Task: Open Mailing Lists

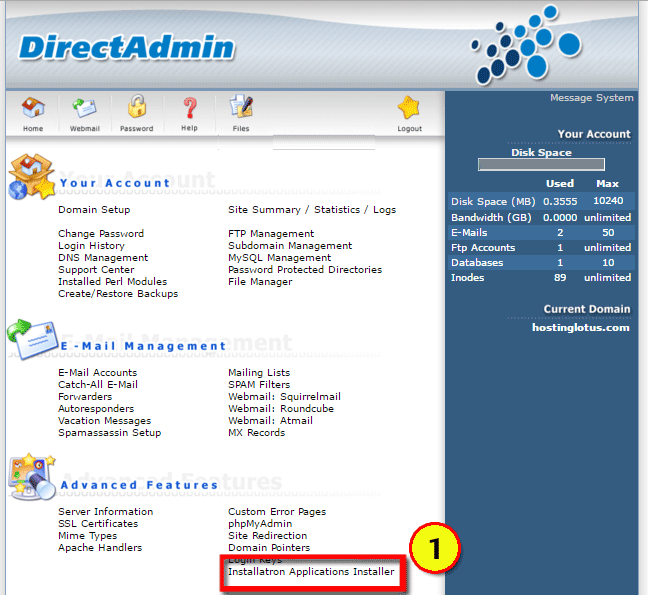Action: pos(259,373)
